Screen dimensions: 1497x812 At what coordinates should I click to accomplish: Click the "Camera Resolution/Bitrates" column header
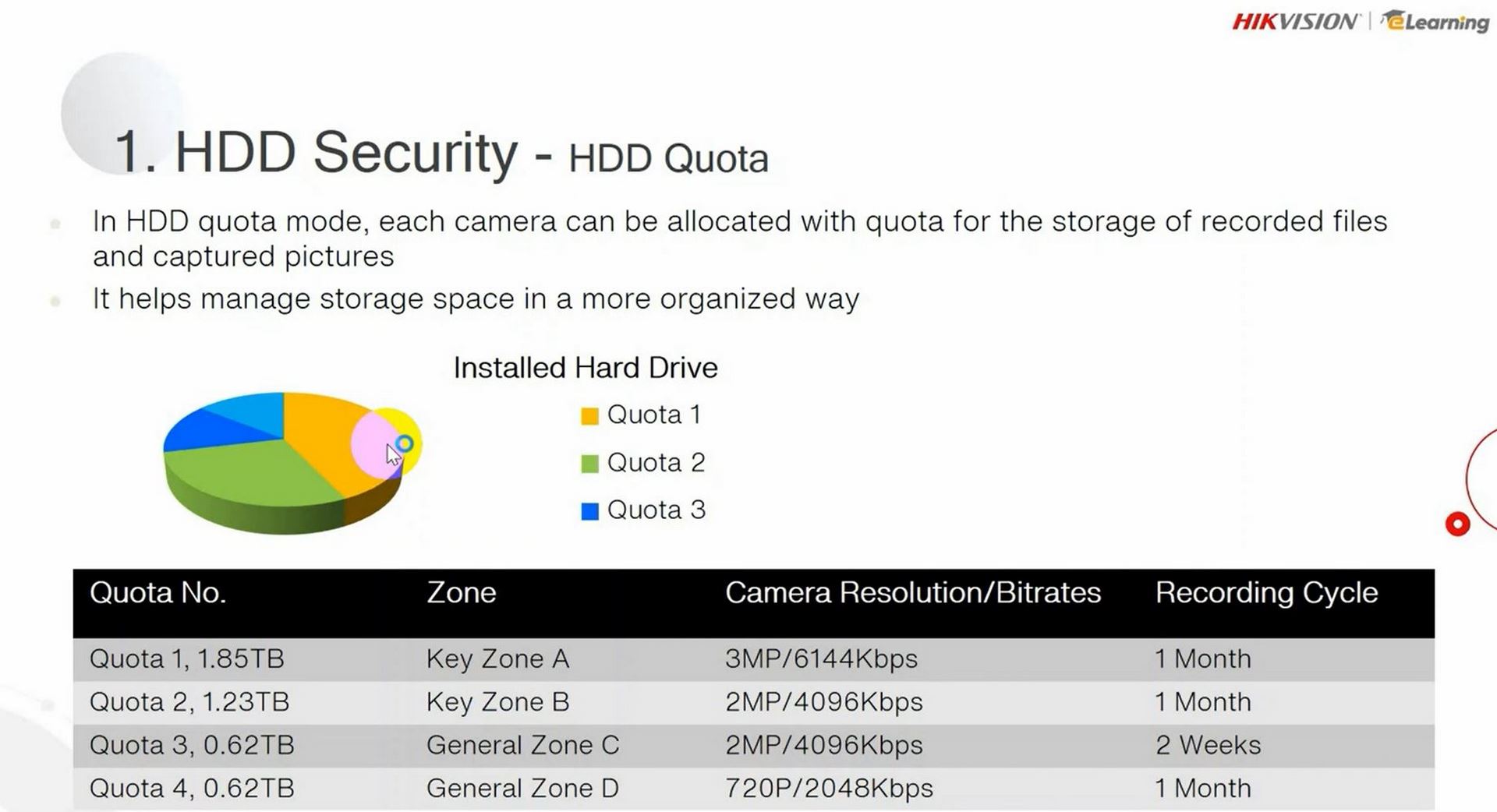click(x=912, y=593)
